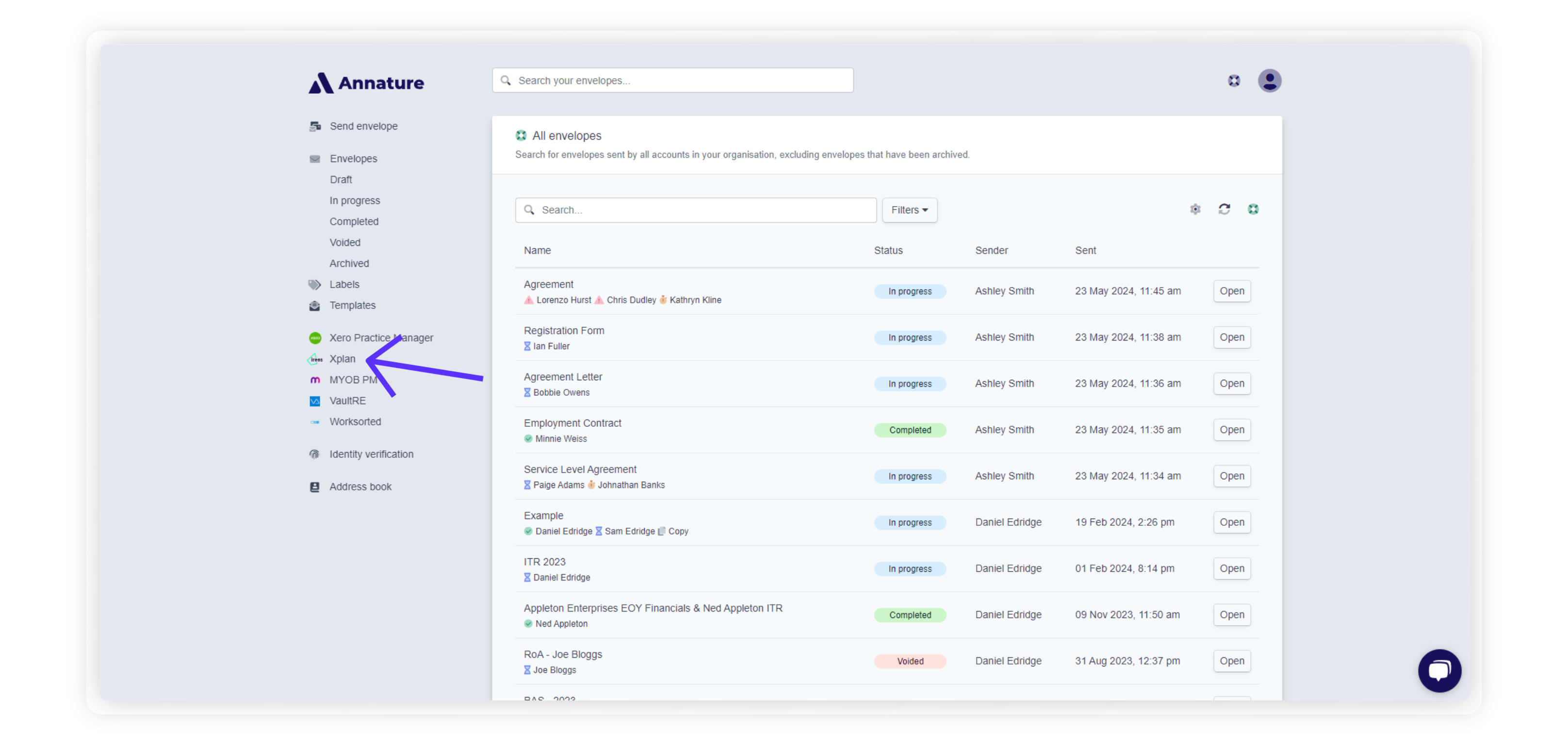Open the Worksorted integration

tap(355, 421)
